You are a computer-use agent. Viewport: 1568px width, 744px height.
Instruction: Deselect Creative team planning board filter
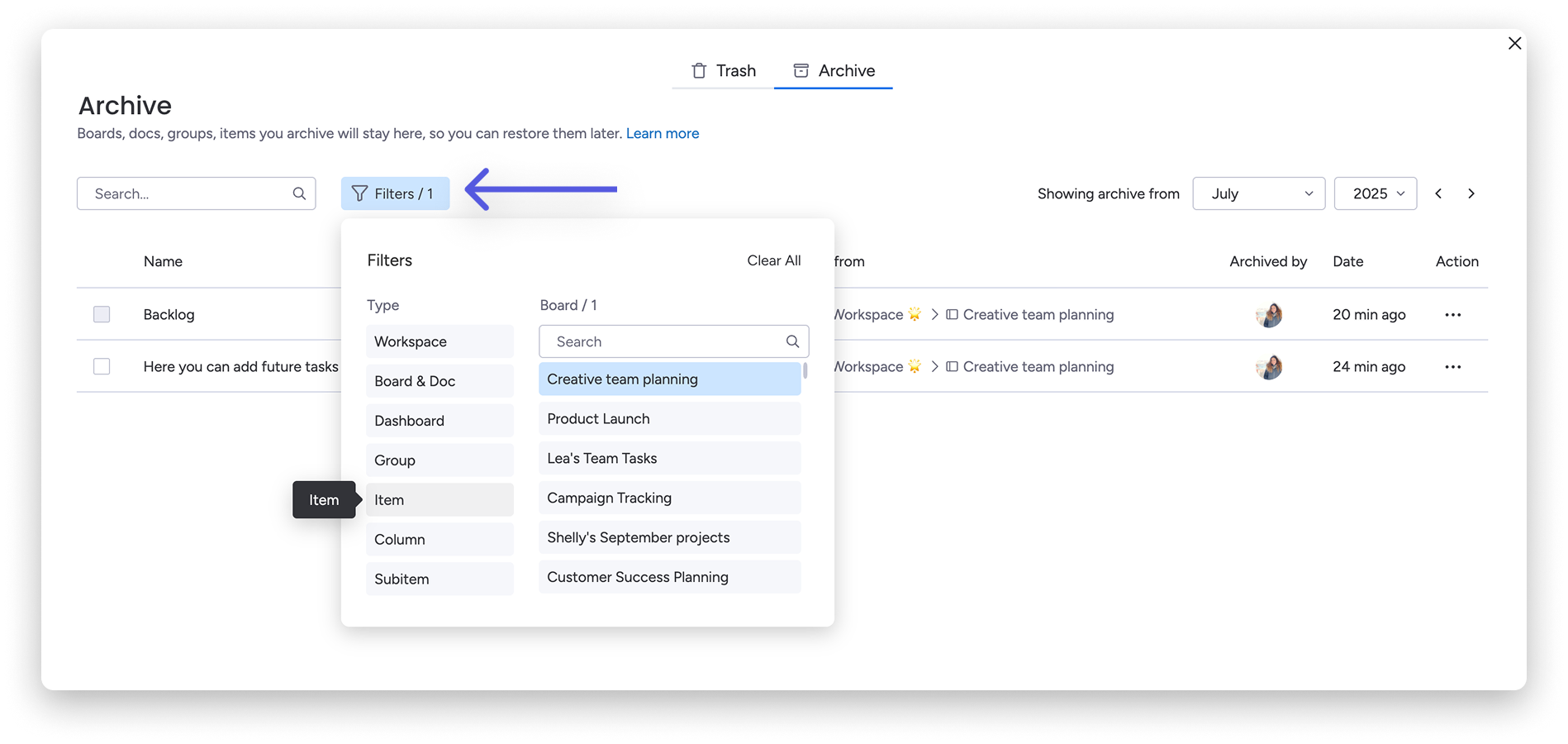[x=669, y=379]
